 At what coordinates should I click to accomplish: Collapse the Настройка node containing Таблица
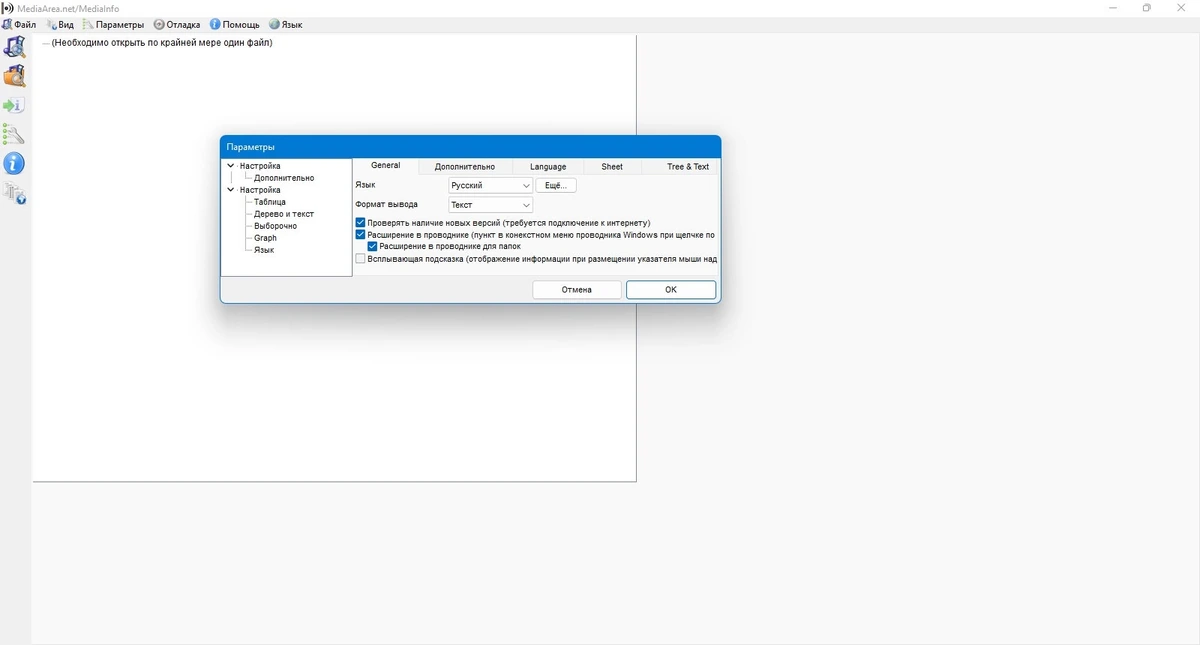231,190
